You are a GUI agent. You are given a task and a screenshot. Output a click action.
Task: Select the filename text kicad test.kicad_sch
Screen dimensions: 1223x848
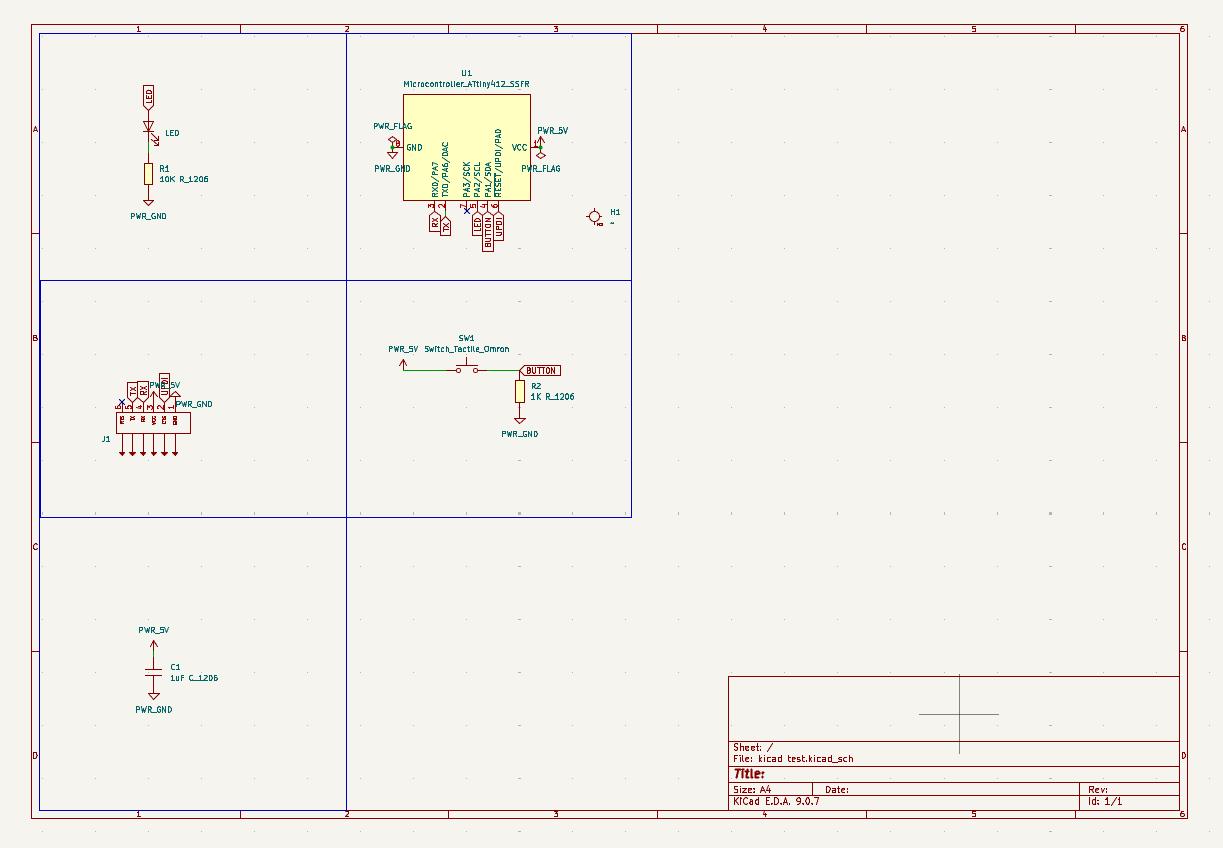coord(790,758)
